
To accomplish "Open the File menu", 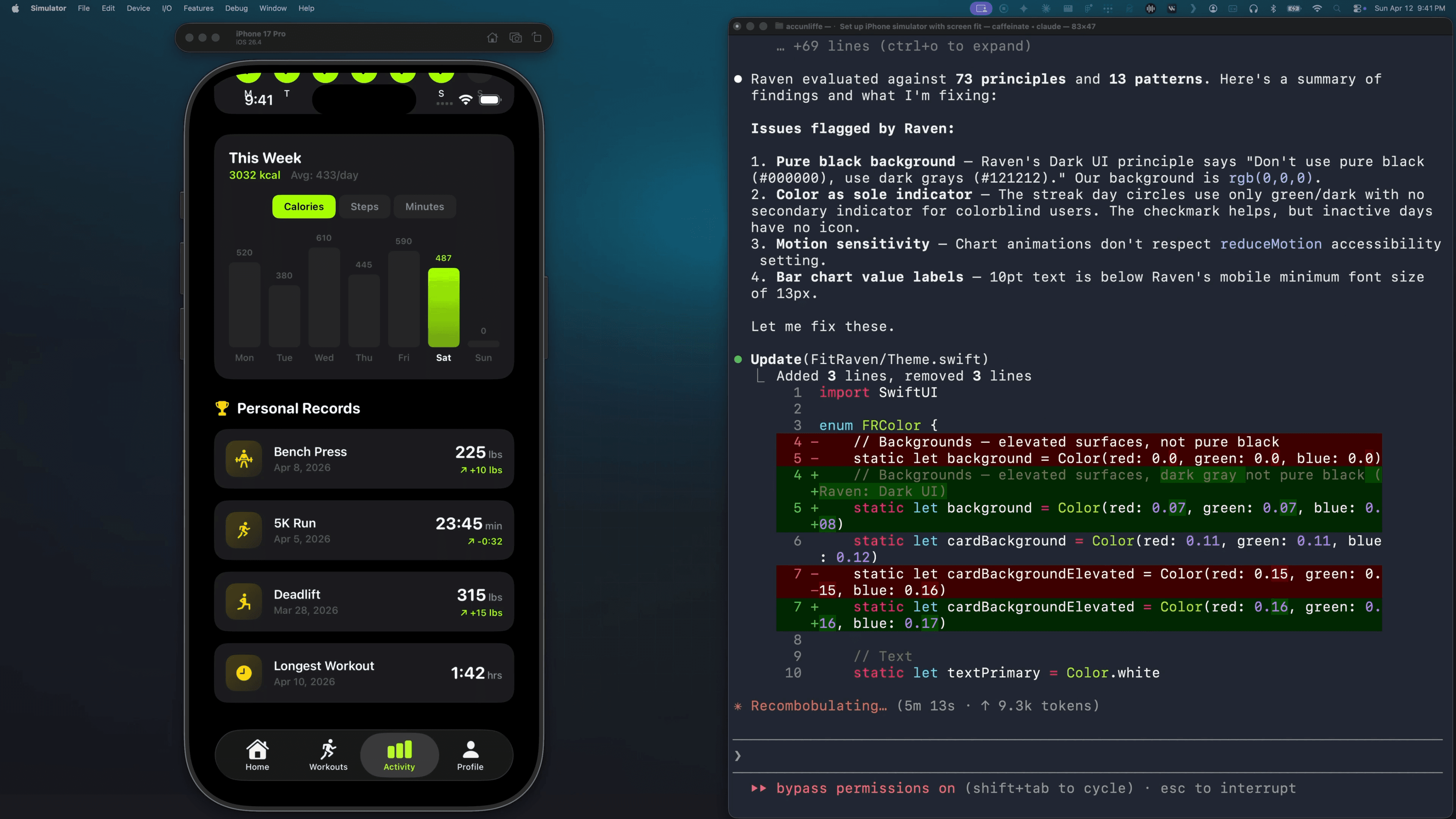I will [84, 8].
